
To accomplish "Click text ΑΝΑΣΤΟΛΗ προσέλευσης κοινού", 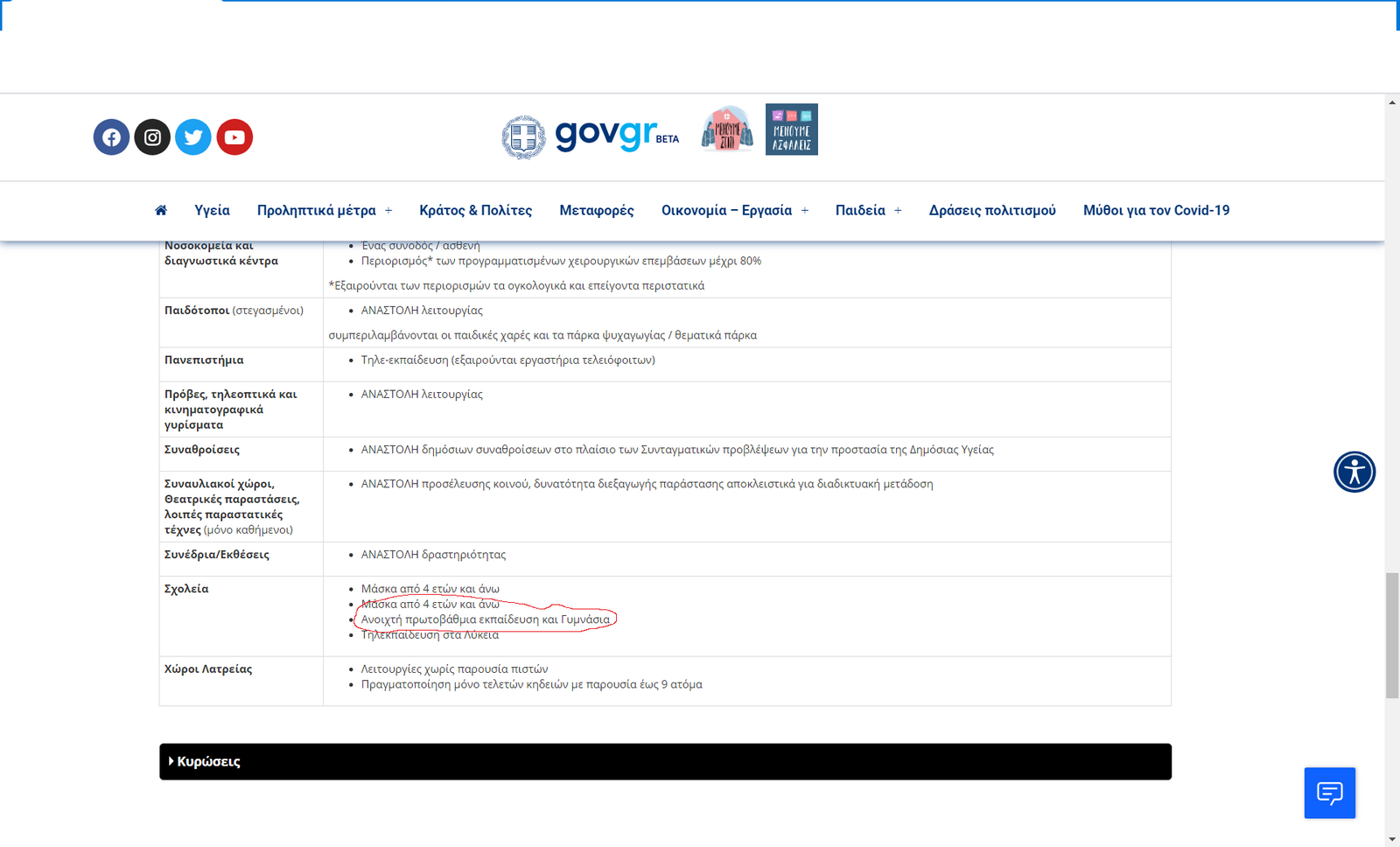I will [x=647, y=484].
